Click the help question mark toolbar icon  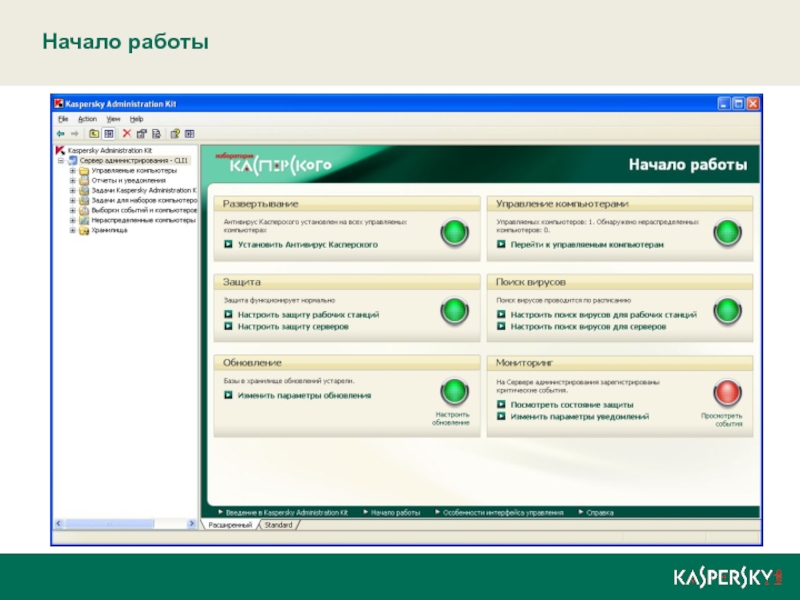(x=174, y=133)
